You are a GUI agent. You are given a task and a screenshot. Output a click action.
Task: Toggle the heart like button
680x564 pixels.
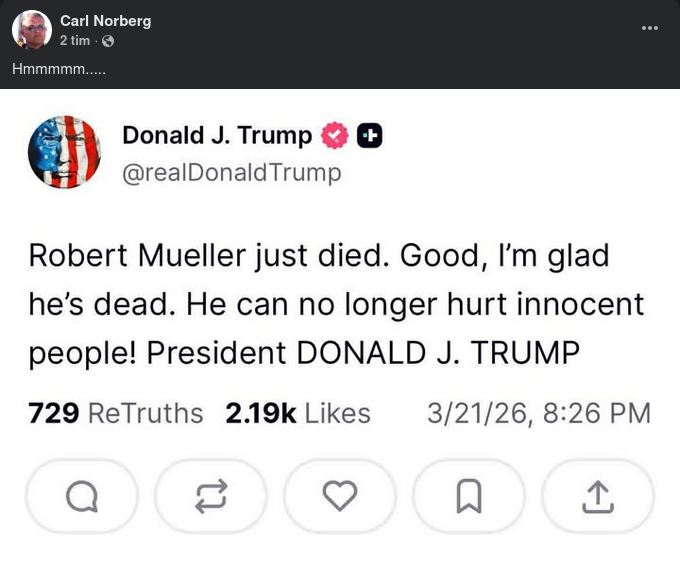340,495
